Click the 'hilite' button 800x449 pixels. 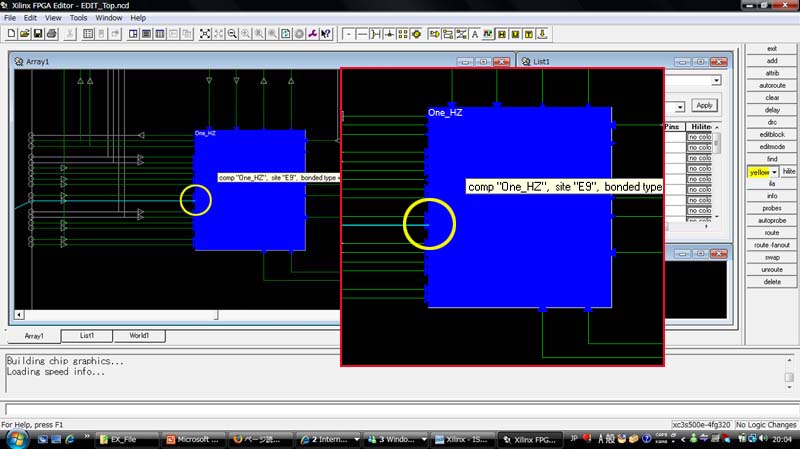pos(788,171)
